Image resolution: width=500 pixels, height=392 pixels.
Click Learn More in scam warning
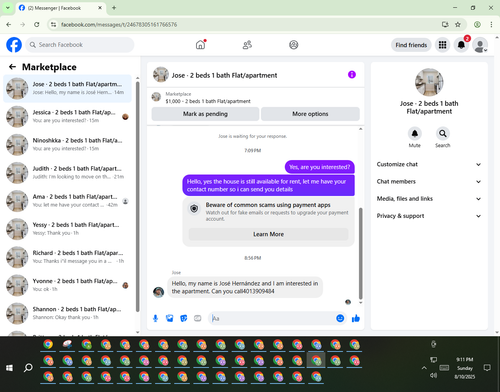[x=268, y=234]
